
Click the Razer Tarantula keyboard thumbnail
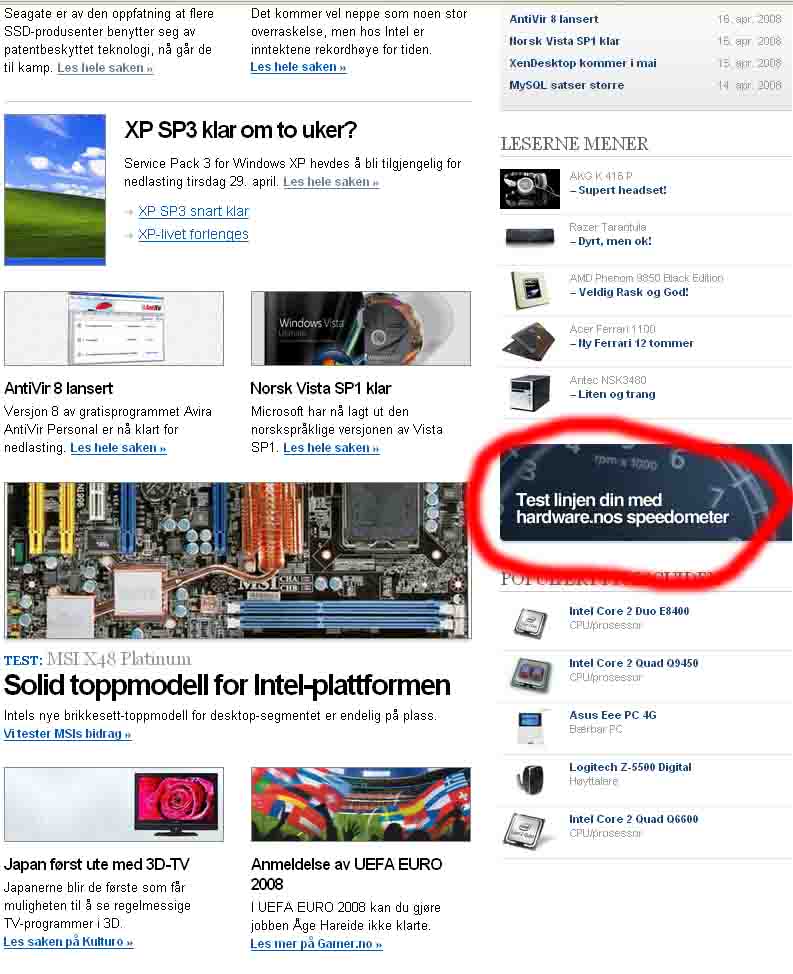(x=530, y=237)
